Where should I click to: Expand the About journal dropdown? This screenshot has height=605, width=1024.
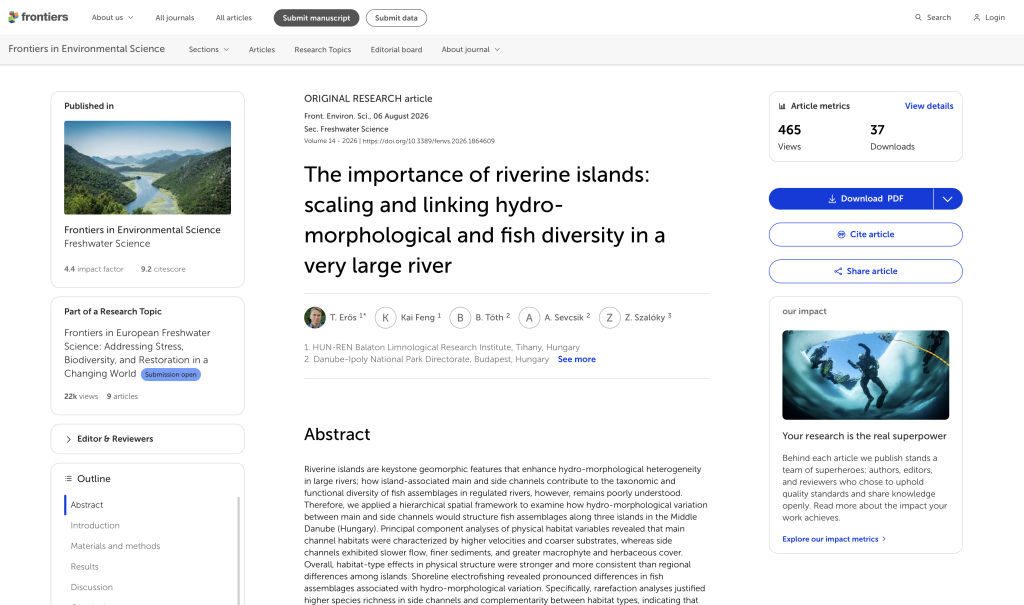click(471, 50)
